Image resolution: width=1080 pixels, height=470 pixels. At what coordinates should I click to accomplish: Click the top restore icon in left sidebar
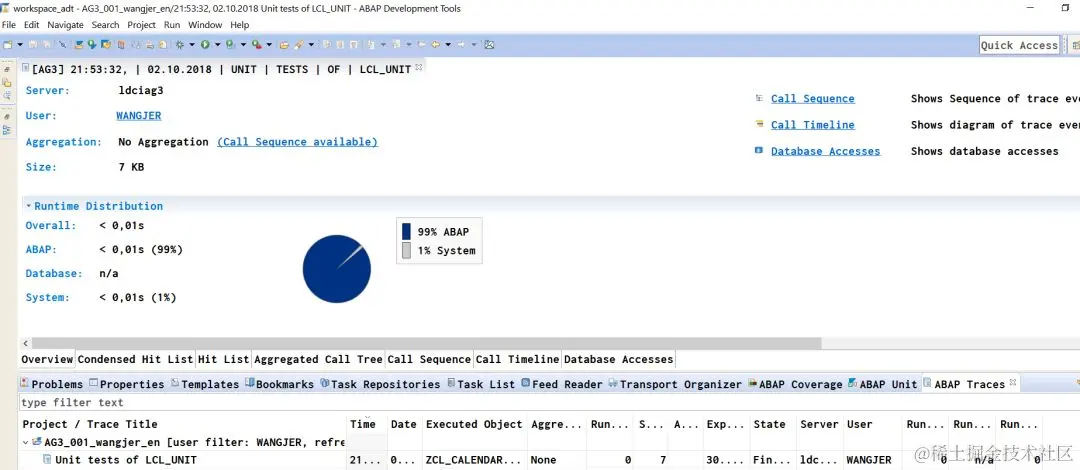click(7, 70)
